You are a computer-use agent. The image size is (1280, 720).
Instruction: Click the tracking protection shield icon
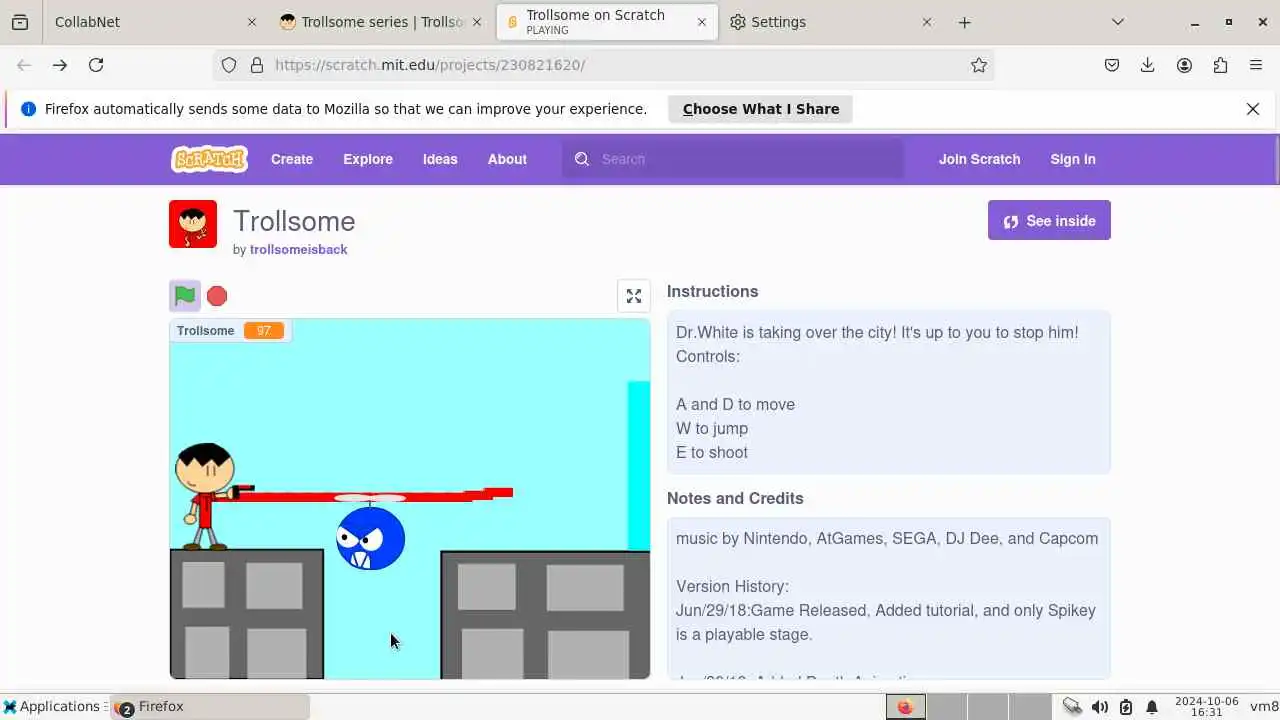(229, 65)
